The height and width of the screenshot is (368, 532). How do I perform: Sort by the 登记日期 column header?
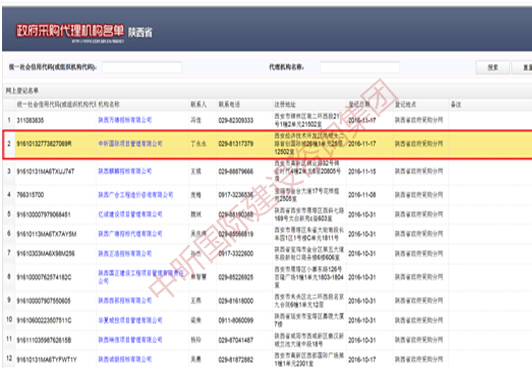[359, 104]
